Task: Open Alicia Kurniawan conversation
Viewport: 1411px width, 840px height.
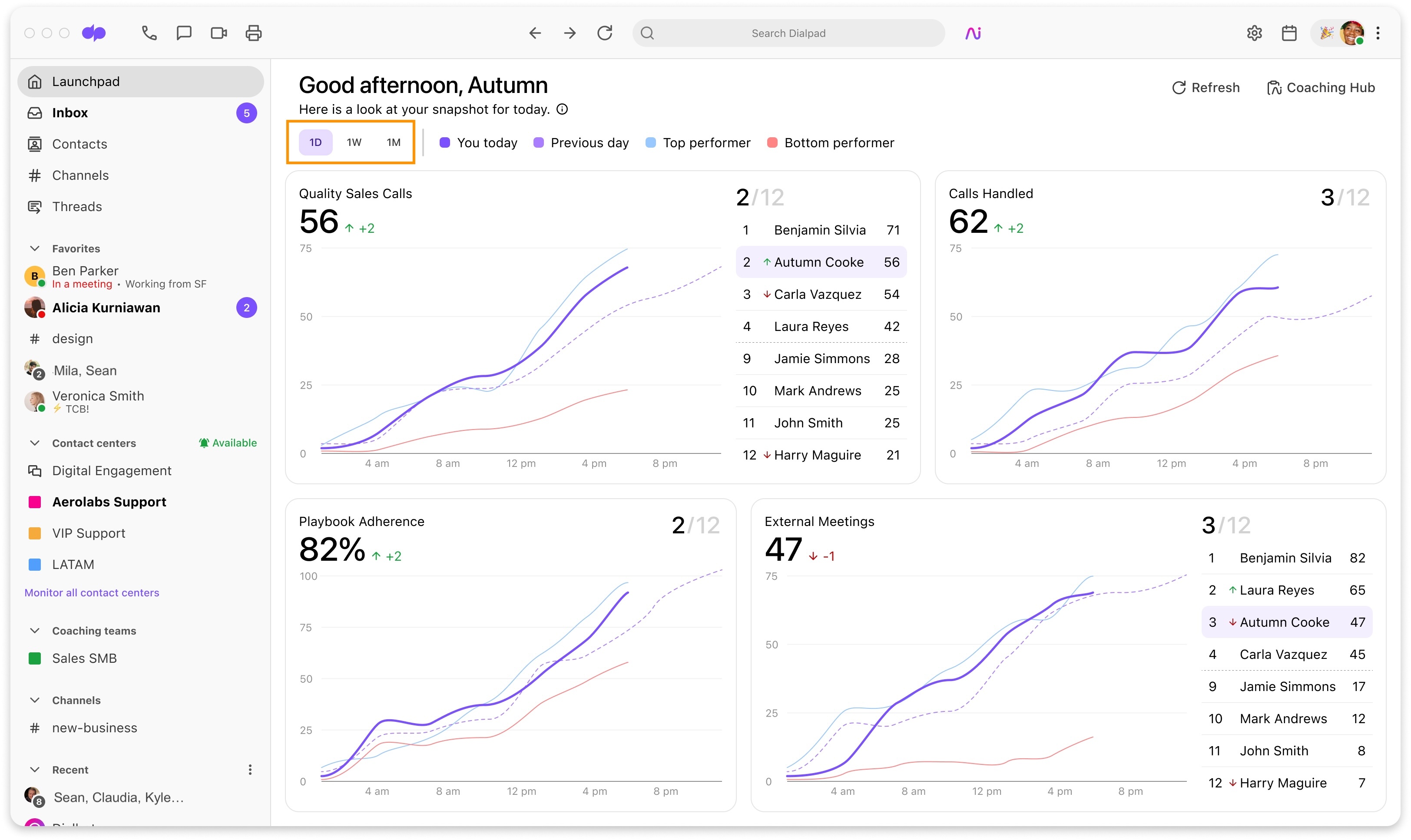Action: click(x=140, y=308)
